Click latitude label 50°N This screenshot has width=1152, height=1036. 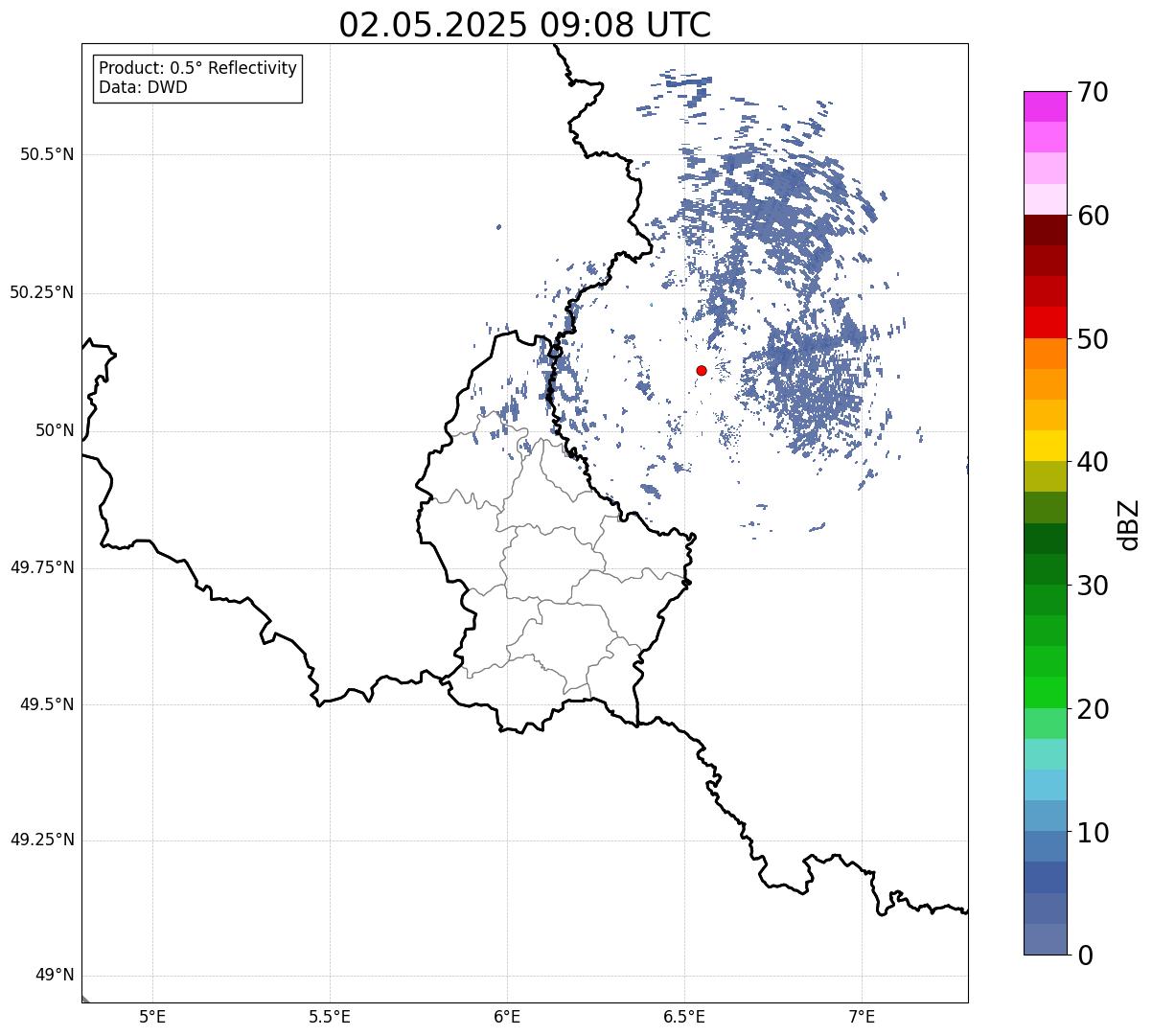pos(55,430)
